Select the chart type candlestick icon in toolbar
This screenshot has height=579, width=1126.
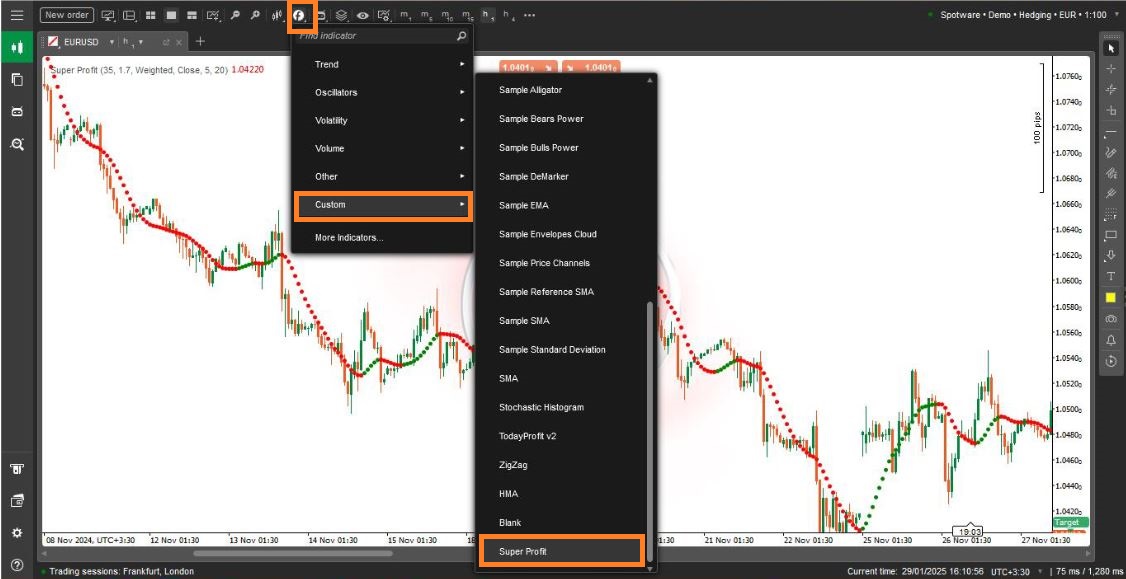coord(277,16)
